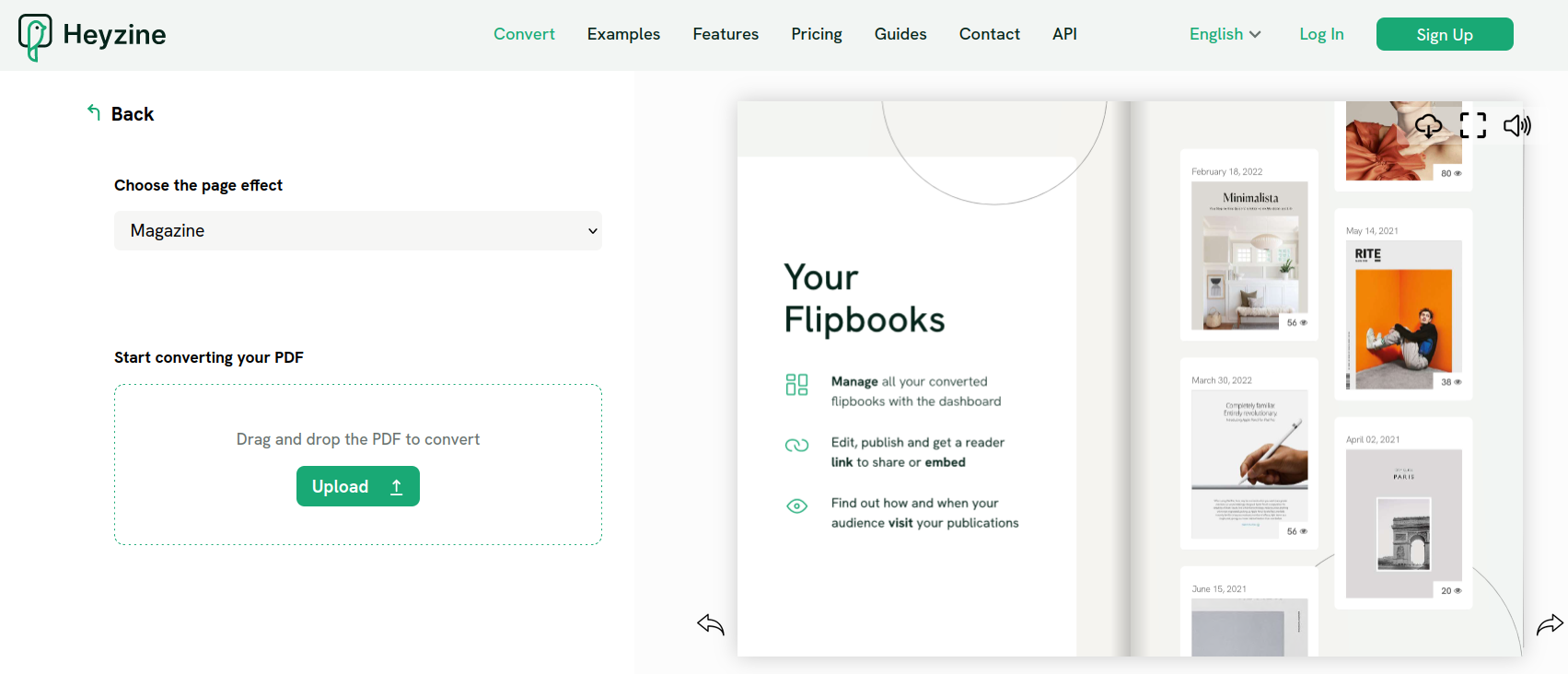
Task: Click the Log In link
Action: coord(1321,34)
